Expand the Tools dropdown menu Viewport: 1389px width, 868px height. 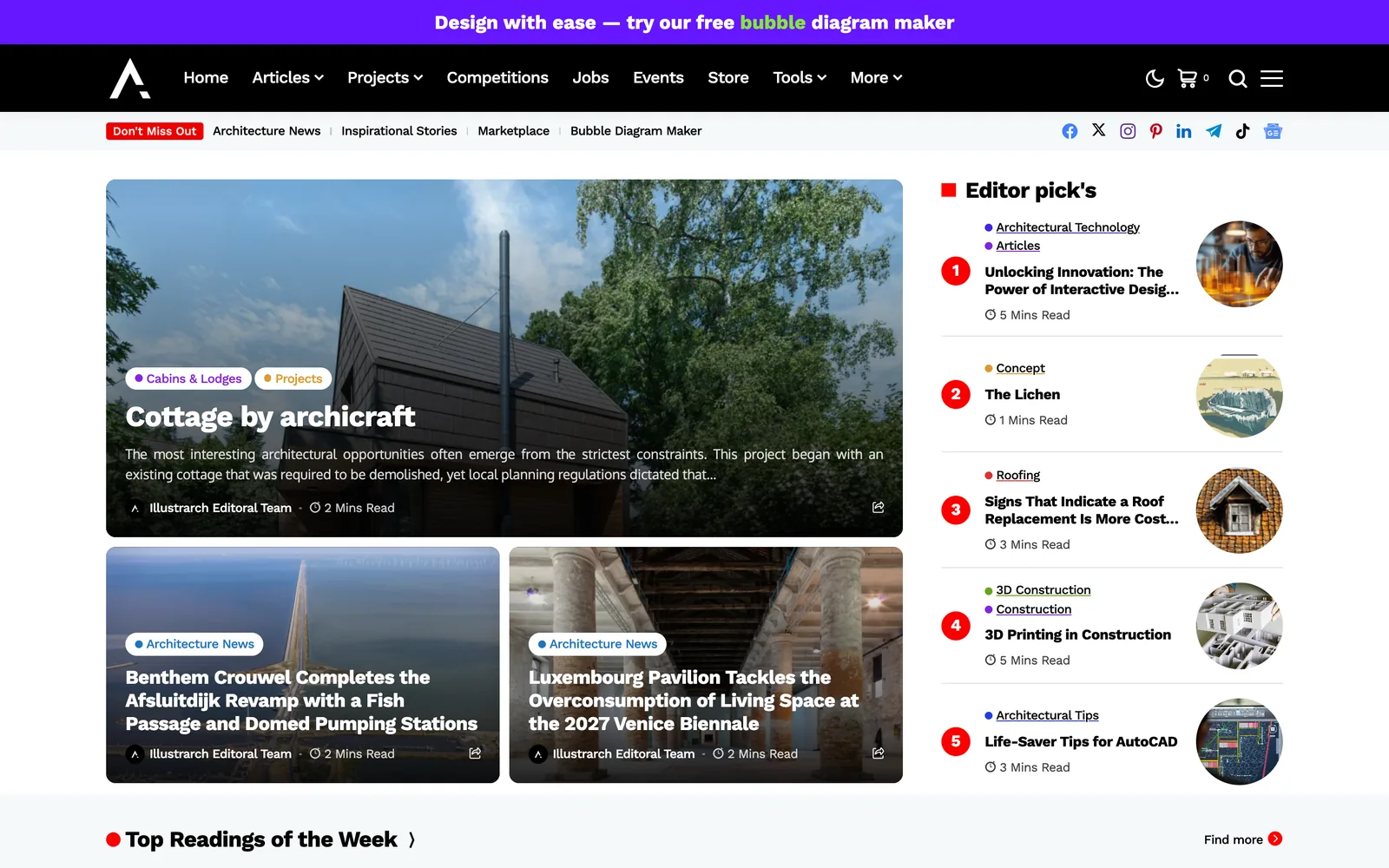click(800, 78)
